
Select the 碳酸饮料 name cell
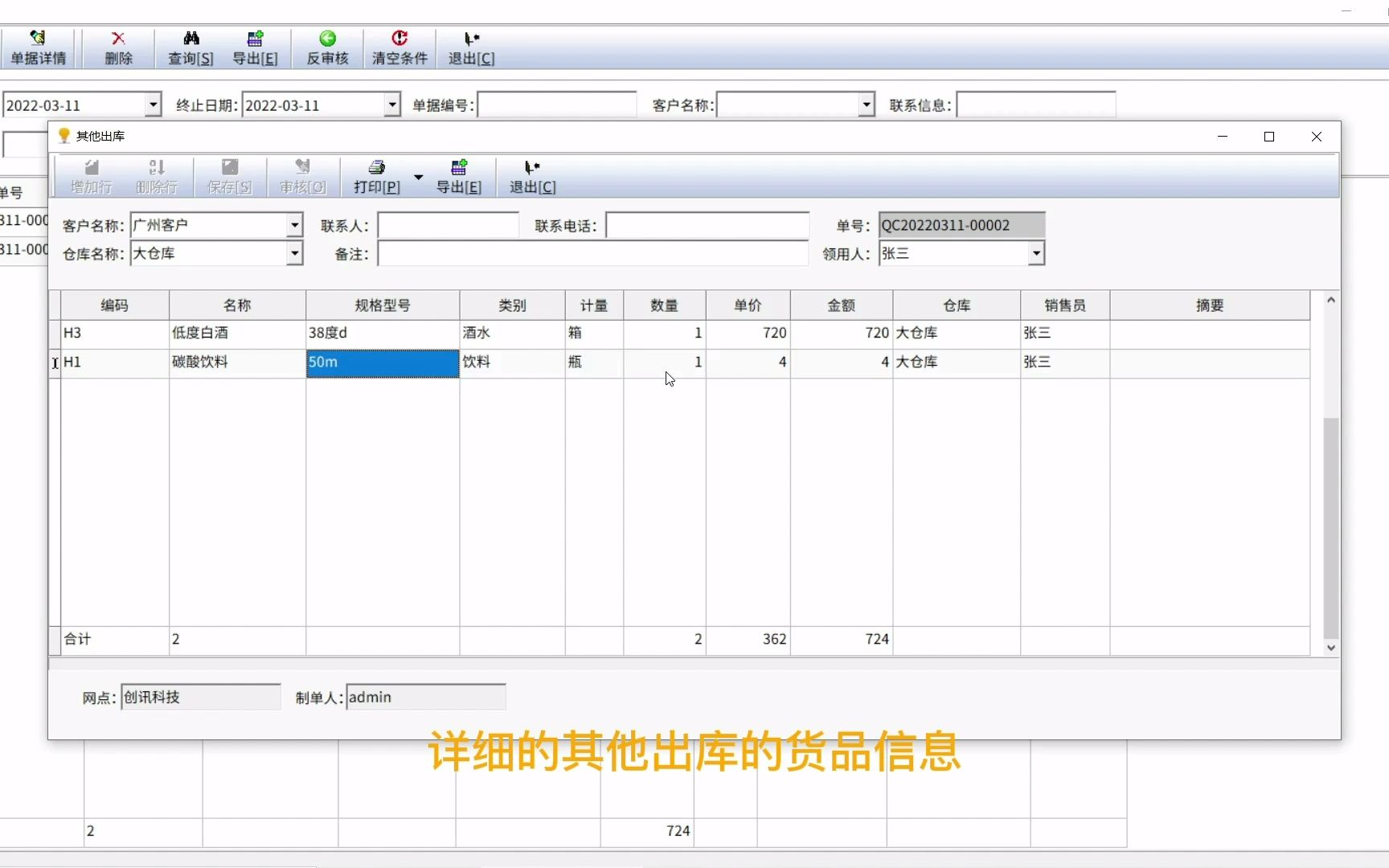tap(237, 362)
